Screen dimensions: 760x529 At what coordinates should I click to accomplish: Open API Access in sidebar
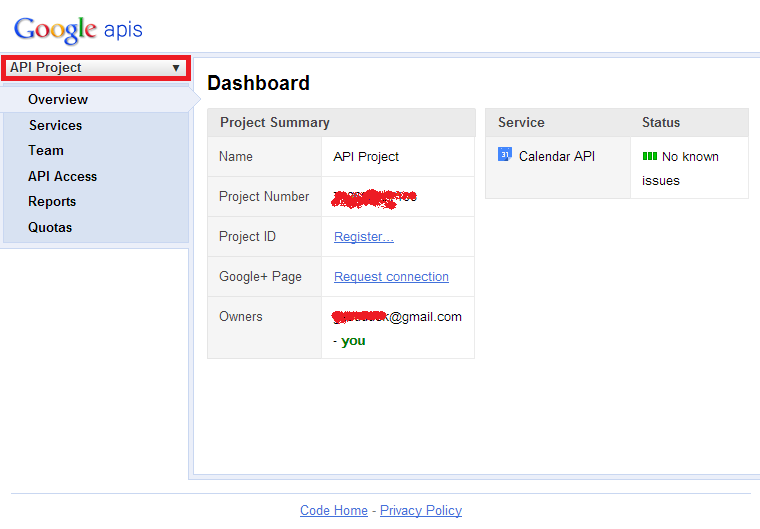[62, 176]
